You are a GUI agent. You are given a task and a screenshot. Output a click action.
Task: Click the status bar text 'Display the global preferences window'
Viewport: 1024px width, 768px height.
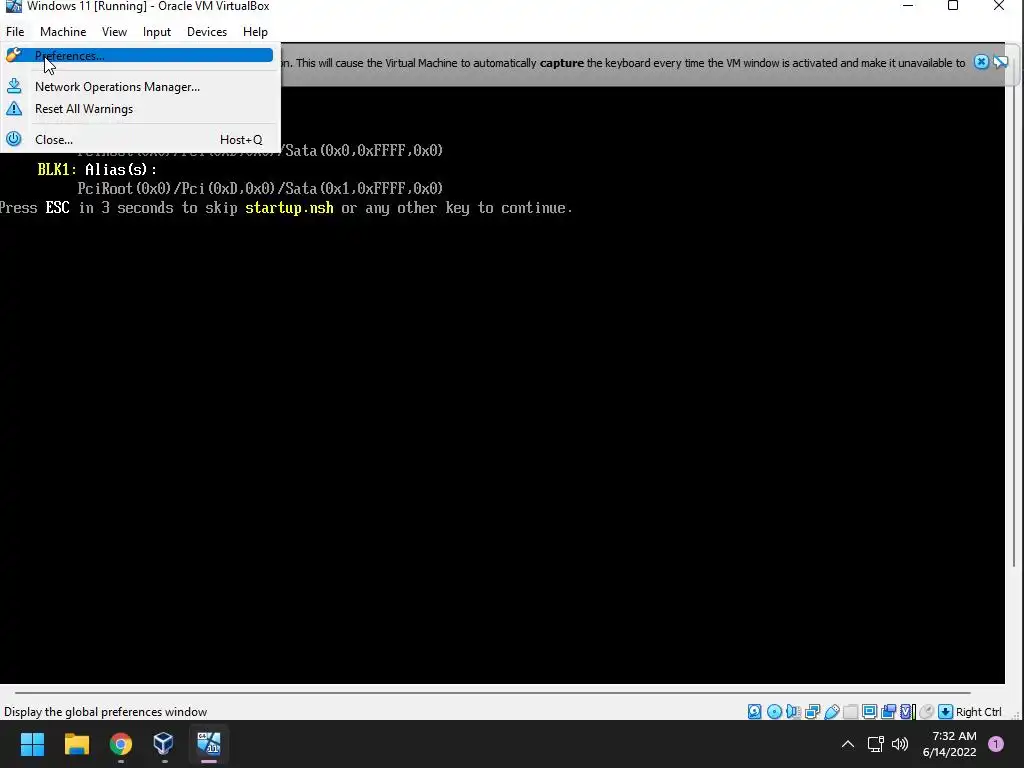click(105, 712)
